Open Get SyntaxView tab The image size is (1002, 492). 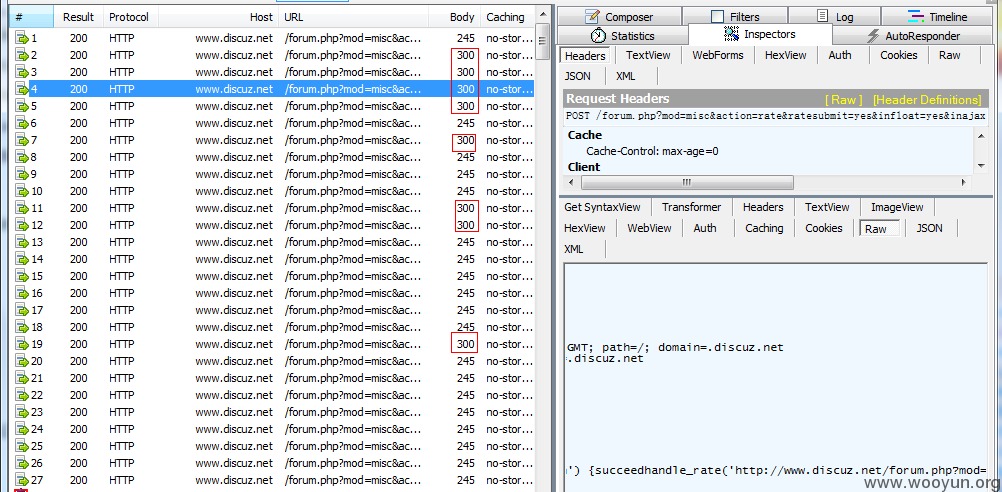pyautogui.click(x=602, y=207)
